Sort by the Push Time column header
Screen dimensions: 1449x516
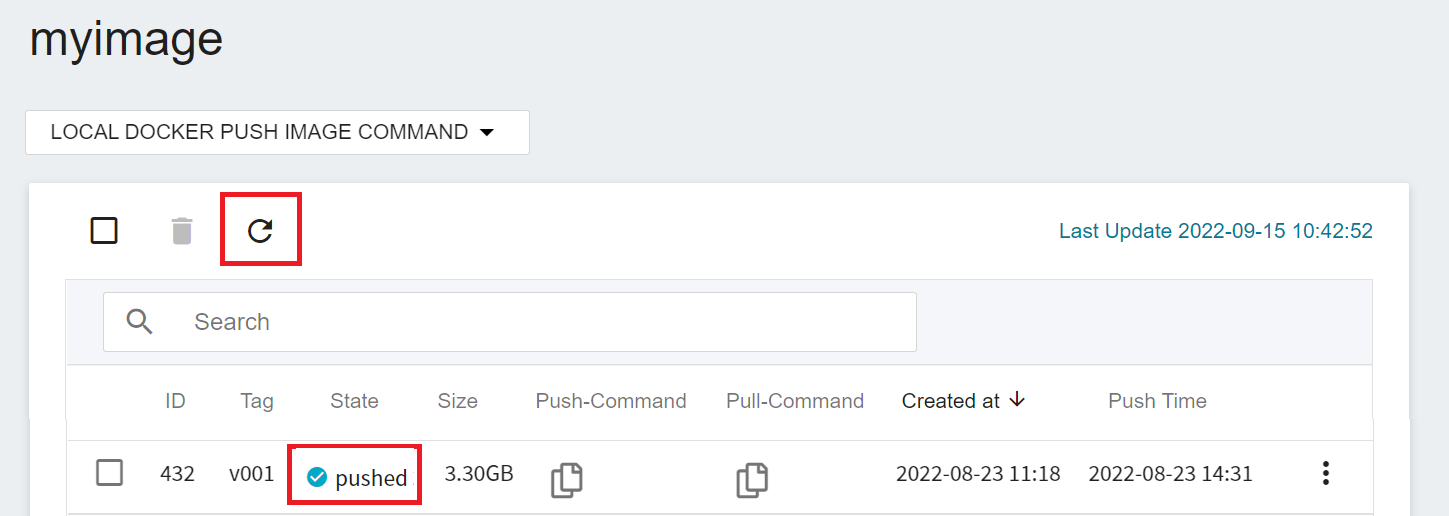point(1157,401)
